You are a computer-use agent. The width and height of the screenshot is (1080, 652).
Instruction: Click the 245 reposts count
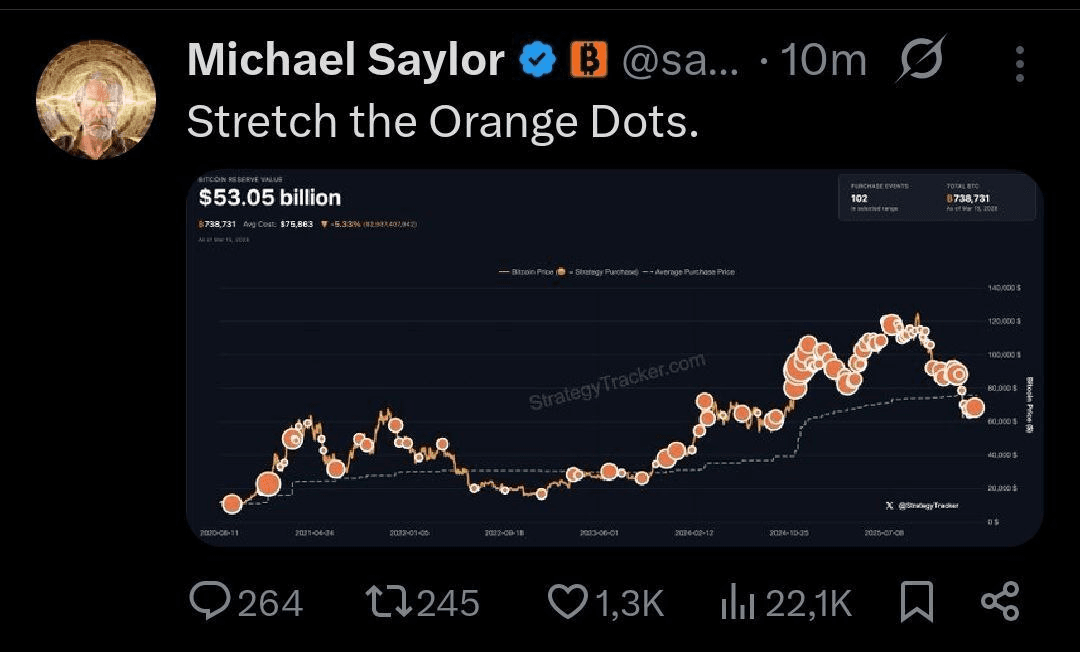pyautogui.click(x=448, y=603)
